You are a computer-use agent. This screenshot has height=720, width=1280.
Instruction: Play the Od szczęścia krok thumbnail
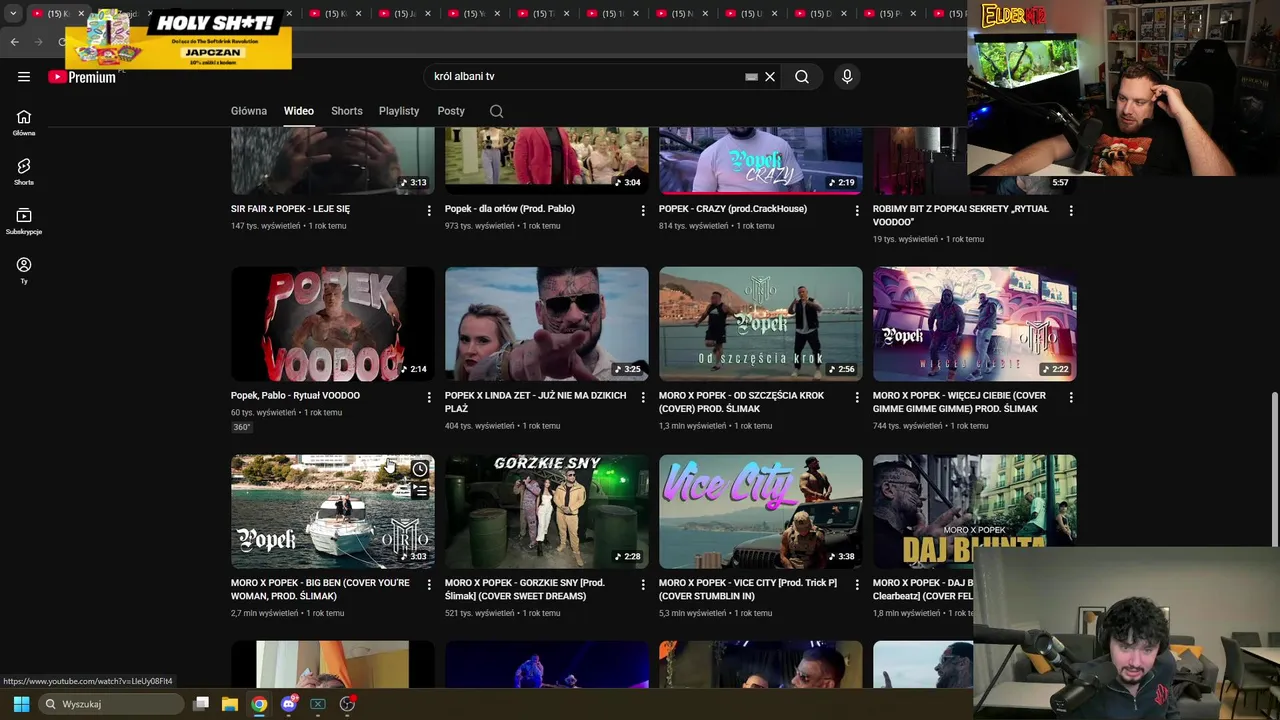[x=761, y=323]
